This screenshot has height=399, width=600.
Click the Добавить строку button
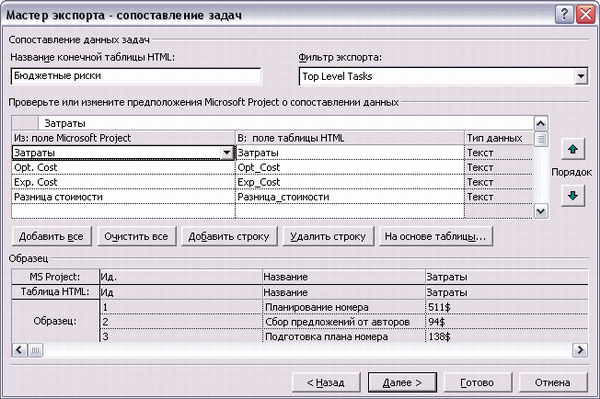pos(229,236)
